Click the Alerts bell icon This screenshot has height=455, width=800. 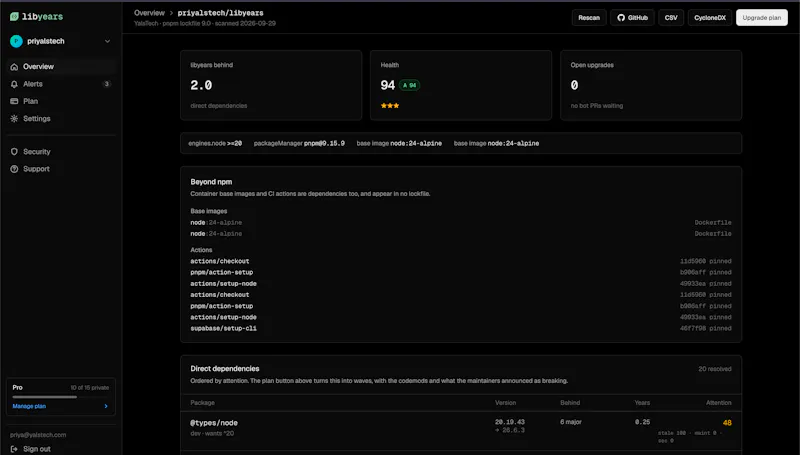14,84
